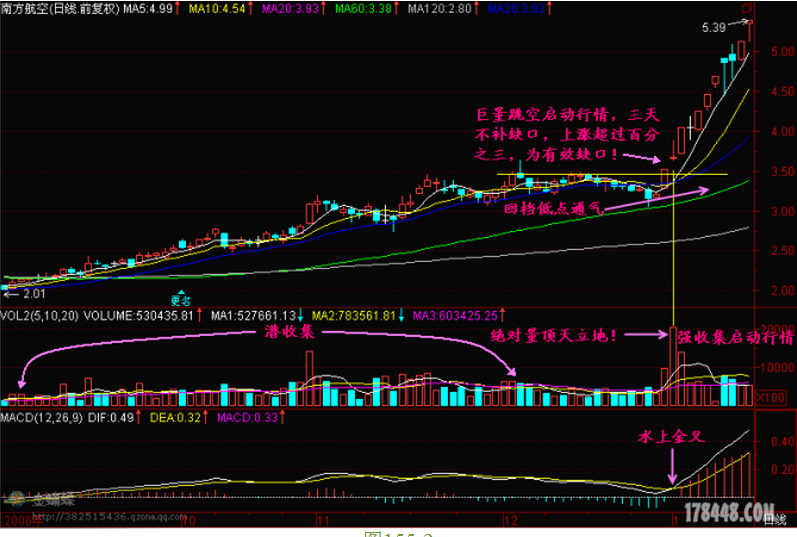Select the MA5:4.99 indicator label

pos(147,9)
